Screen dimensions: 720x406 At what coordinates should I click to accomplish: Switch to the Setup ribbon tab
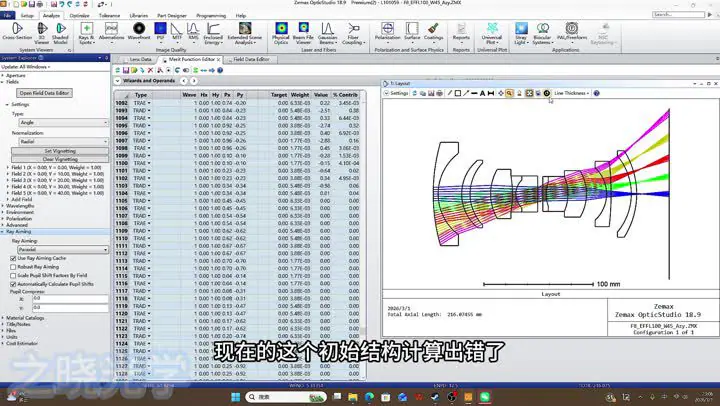pos(27,15)
